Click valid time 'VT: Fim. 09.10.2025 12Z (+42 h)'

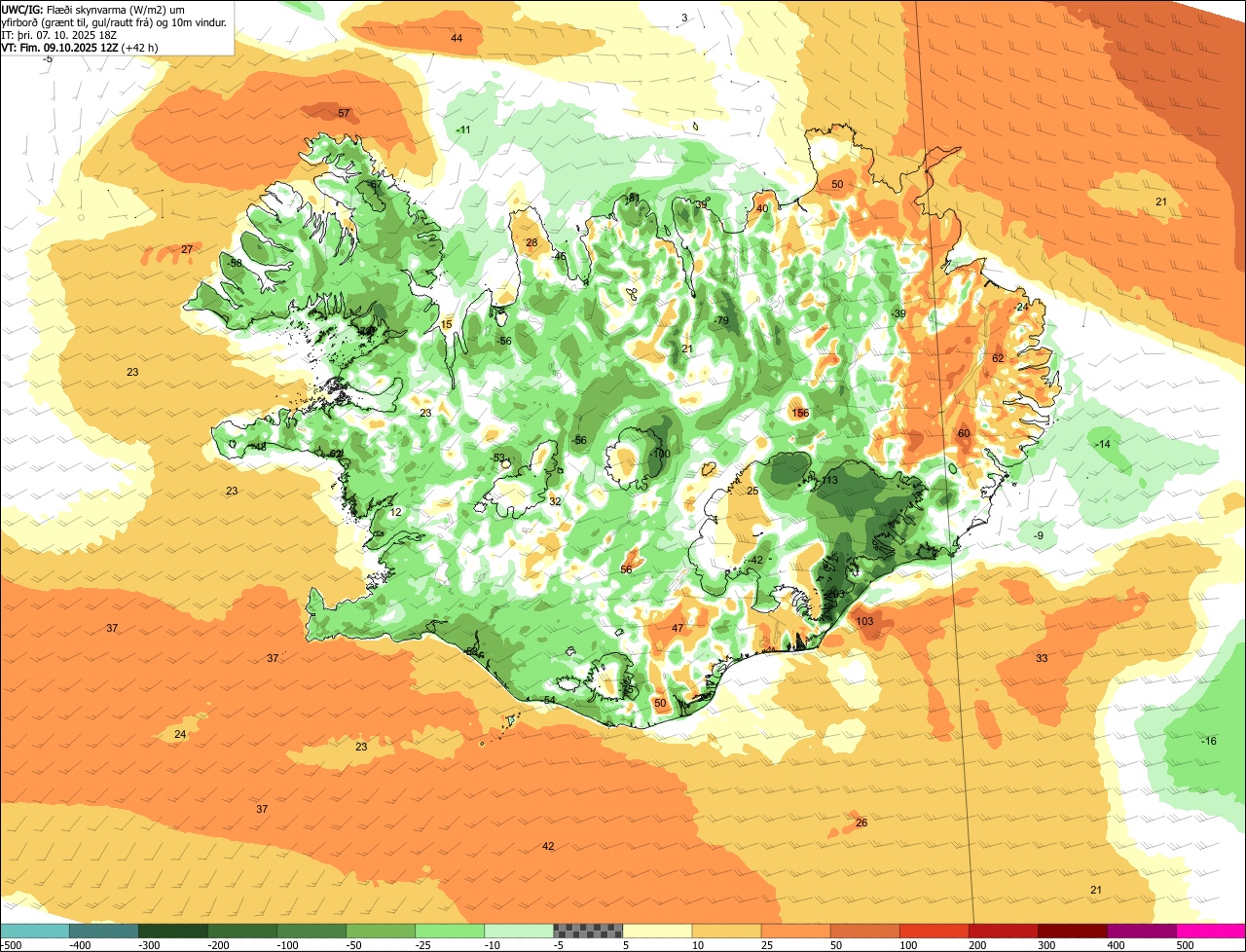pos(80,47)
